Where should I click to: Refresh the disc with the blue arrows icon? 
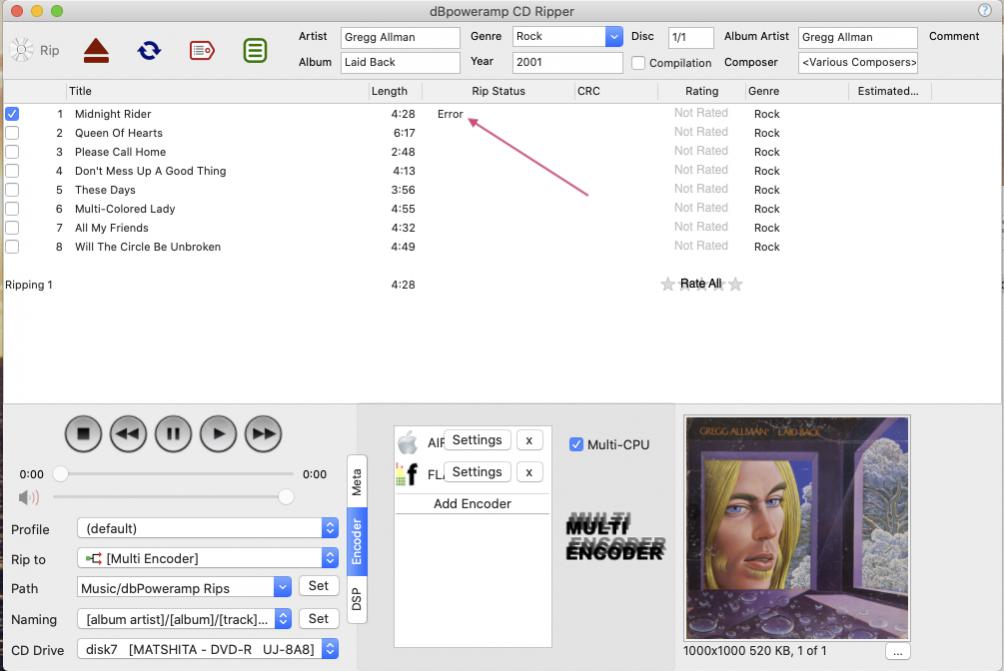[x=149, y=51]
